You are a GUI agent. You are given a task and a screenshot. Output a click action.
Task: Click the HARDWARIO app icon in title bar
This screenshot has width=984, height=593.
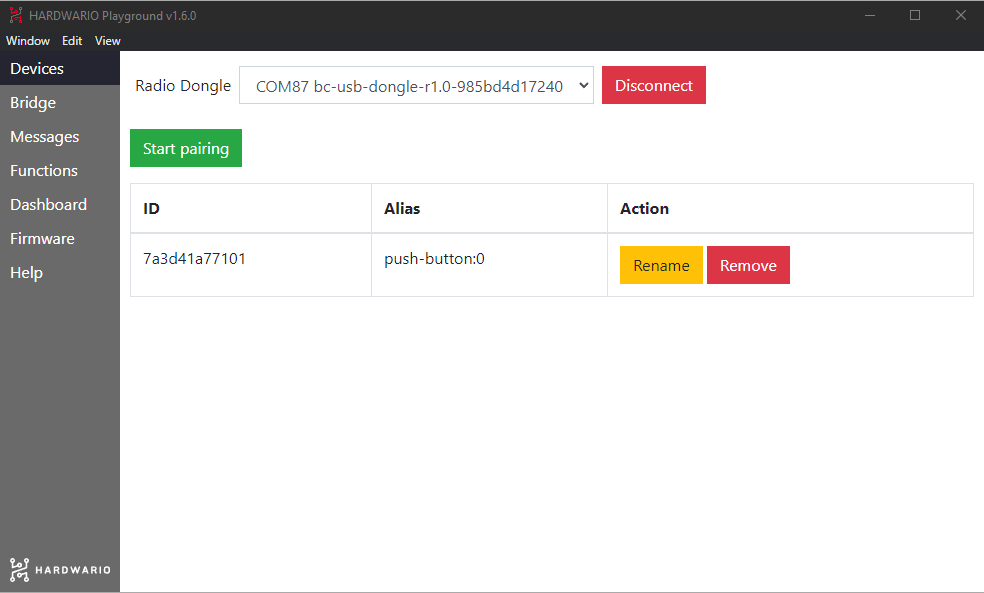pos(16,16)
